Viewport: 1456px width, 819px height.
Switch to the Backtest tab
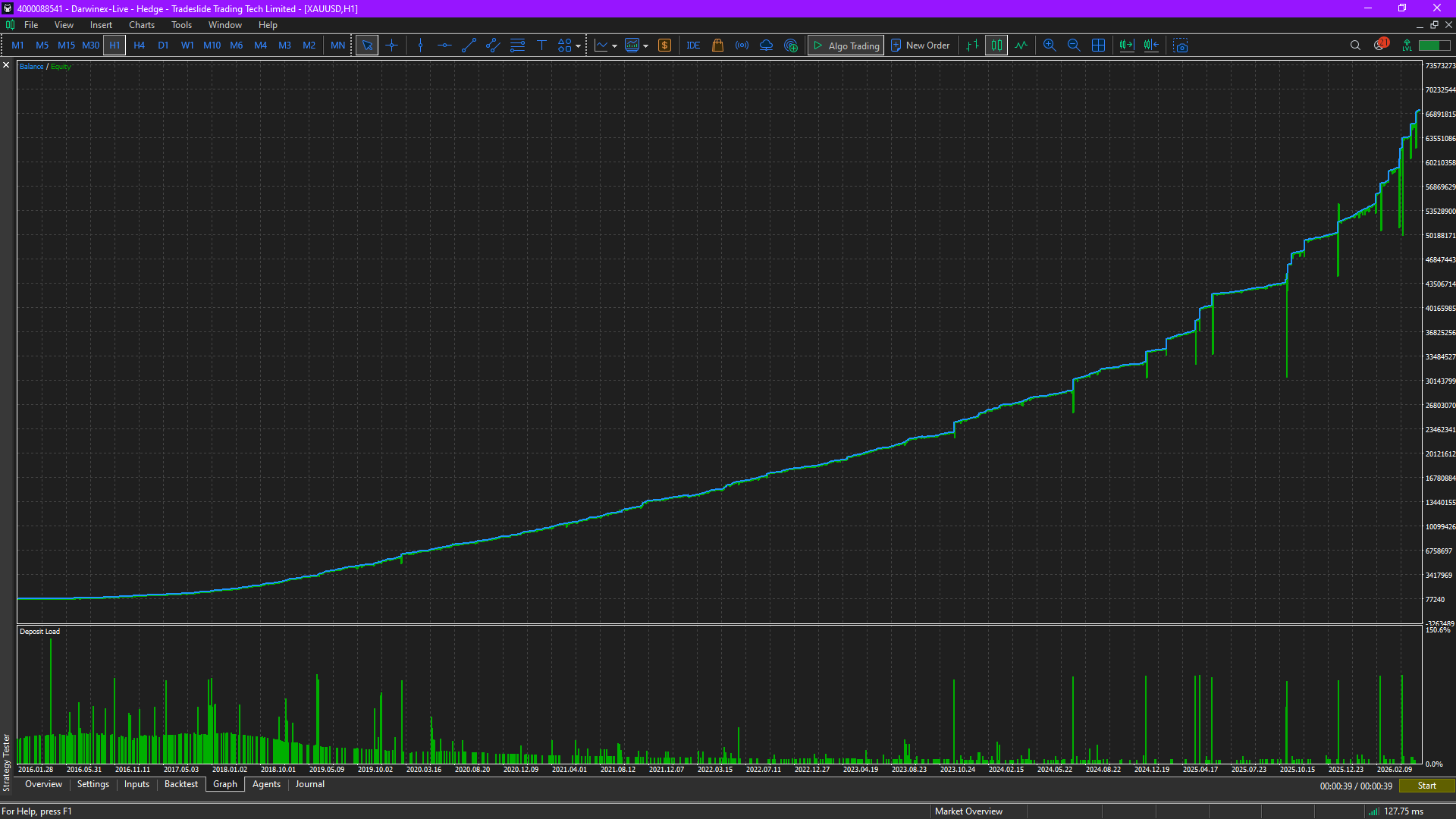point(180,784)
